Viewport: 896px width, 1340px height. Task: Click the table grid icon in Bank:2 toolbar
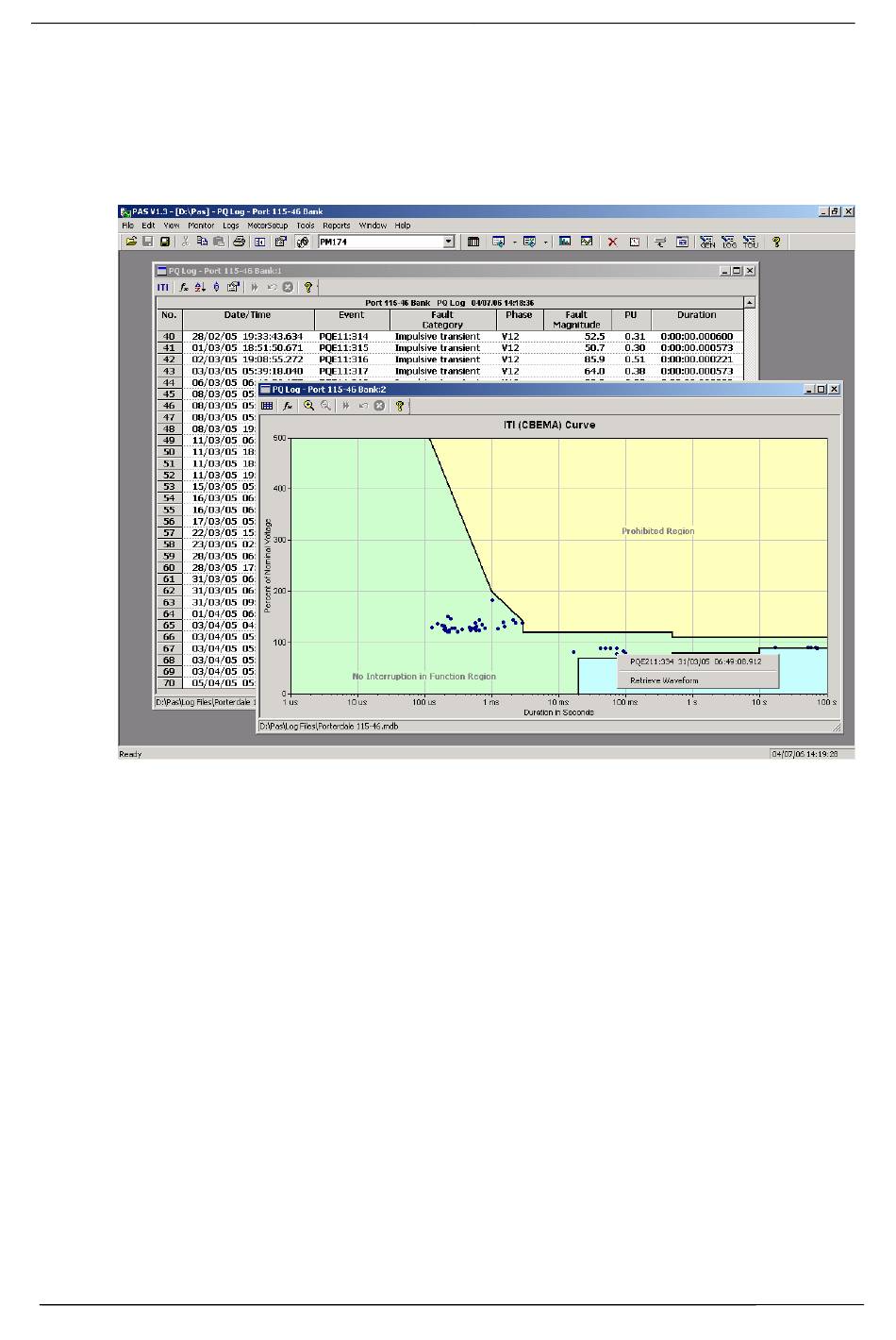tap(267, 406)
